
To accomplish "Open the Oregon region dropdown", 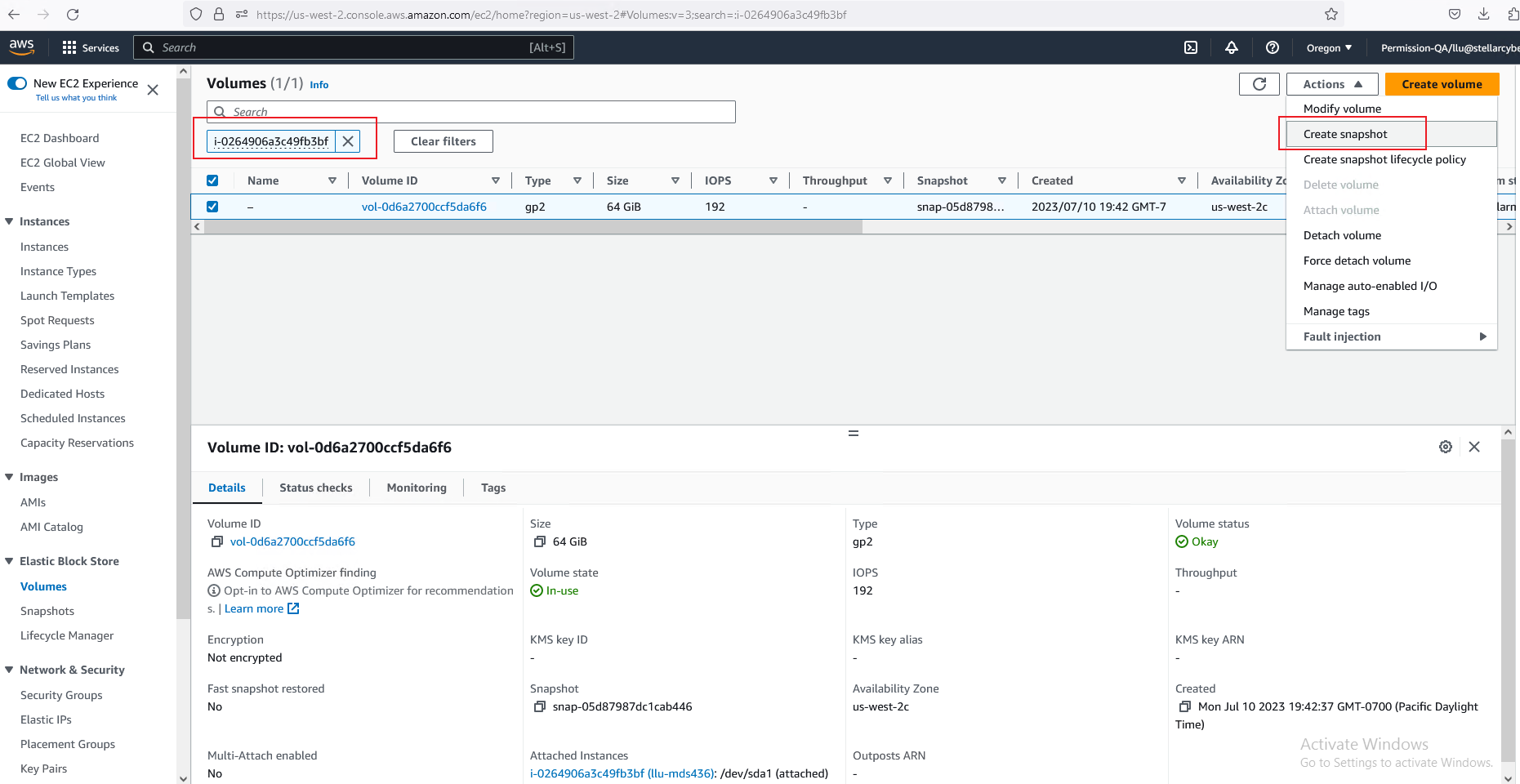I will click(1328, 47).
